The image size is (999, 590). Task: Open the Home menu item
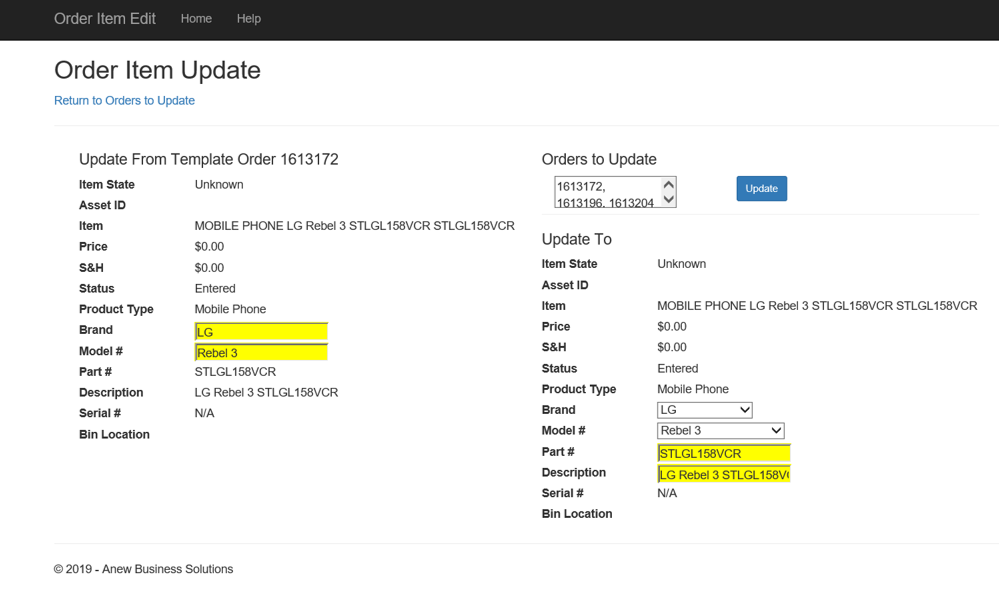[196, 19]
